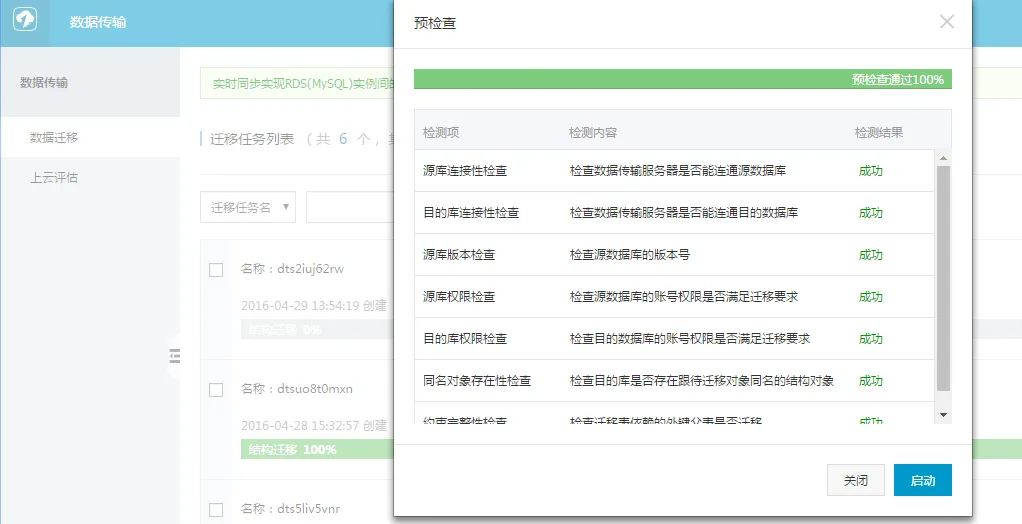Click 成功 result of 源库版本检查
Viewport: 1022px width, 524px height.
coord(871,255)
